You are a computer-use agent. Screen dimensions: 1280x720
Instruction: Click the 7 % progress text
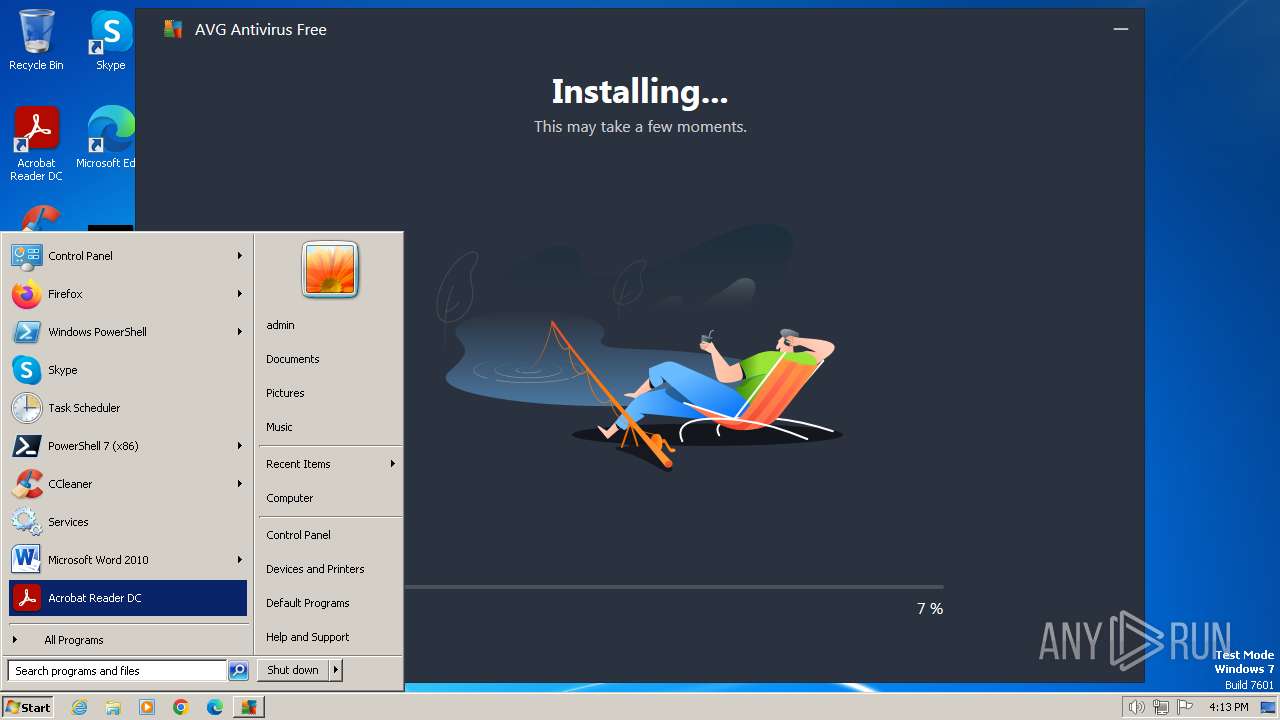tap(930, 608)
